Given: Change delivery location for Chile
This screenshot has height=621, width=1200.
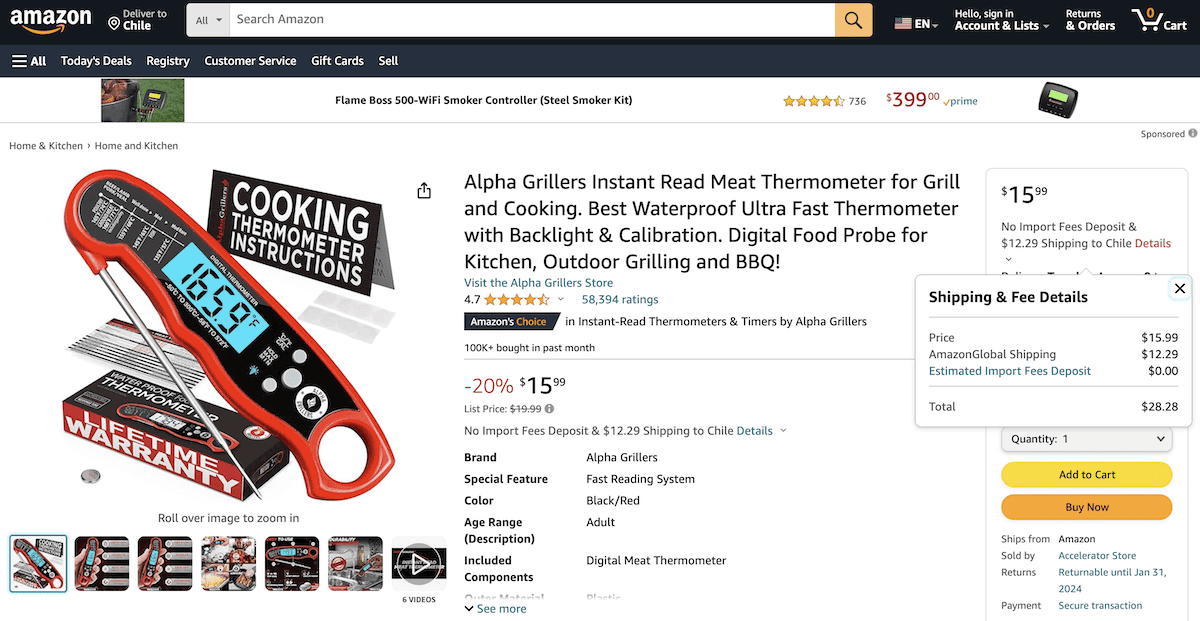Looking at the screenshot, I should 137,19.
